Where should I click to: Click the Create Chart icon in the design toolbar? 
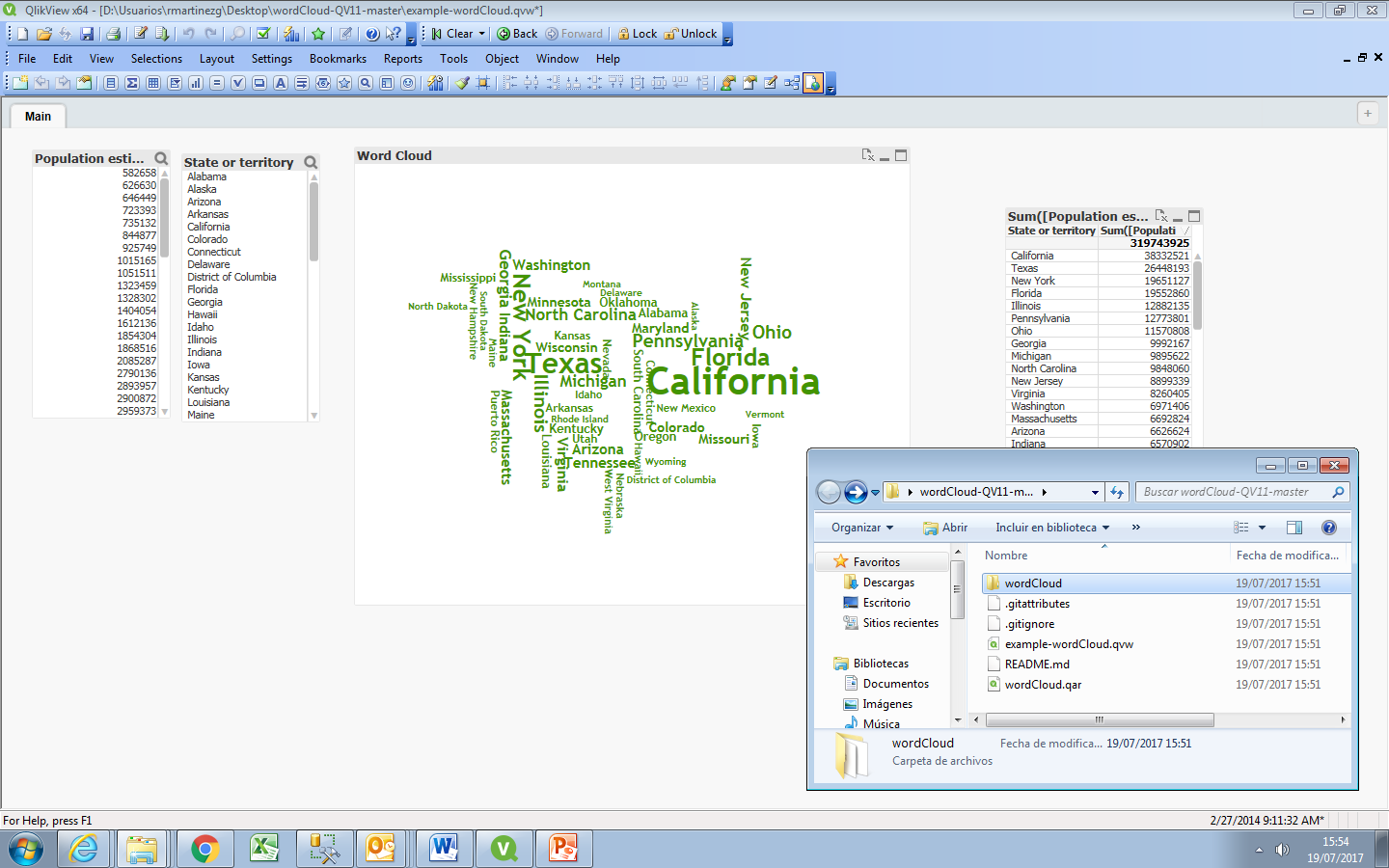[196, 83]
